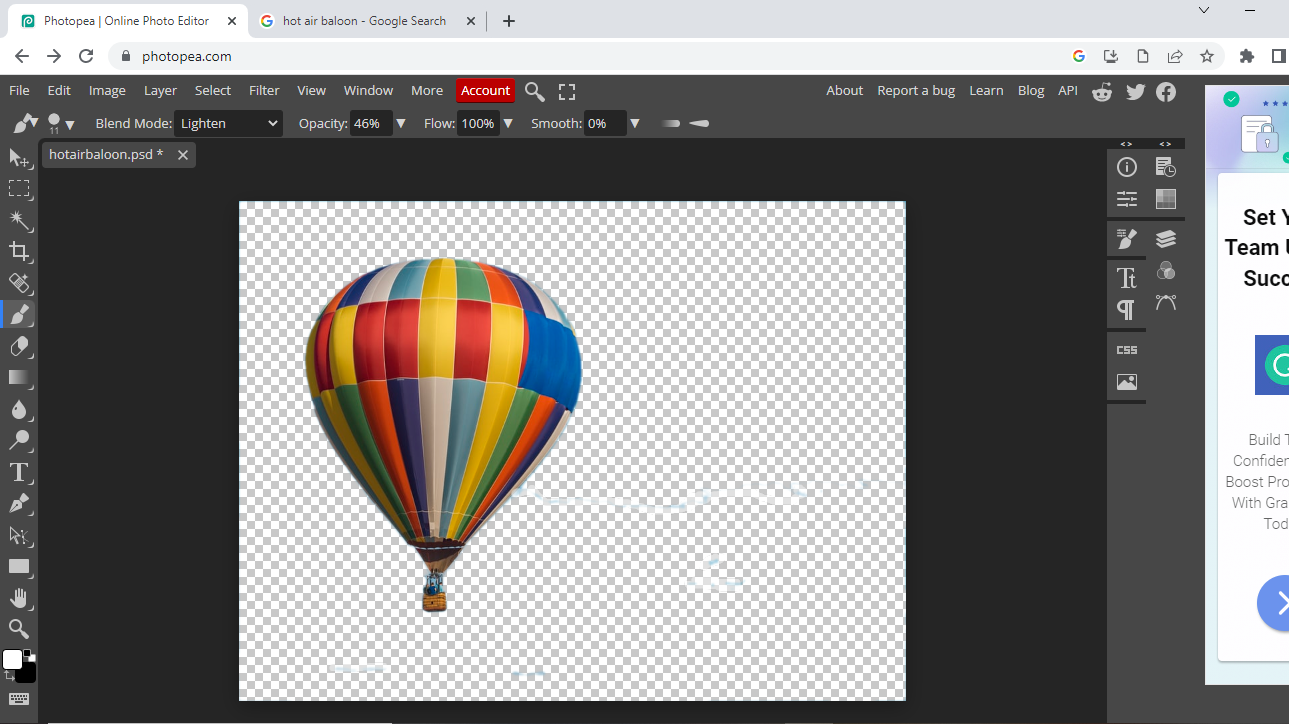Viewport: 1289px width, 724px height.
Task: Open the brush tip preset picker
Action: coord(60,123)
